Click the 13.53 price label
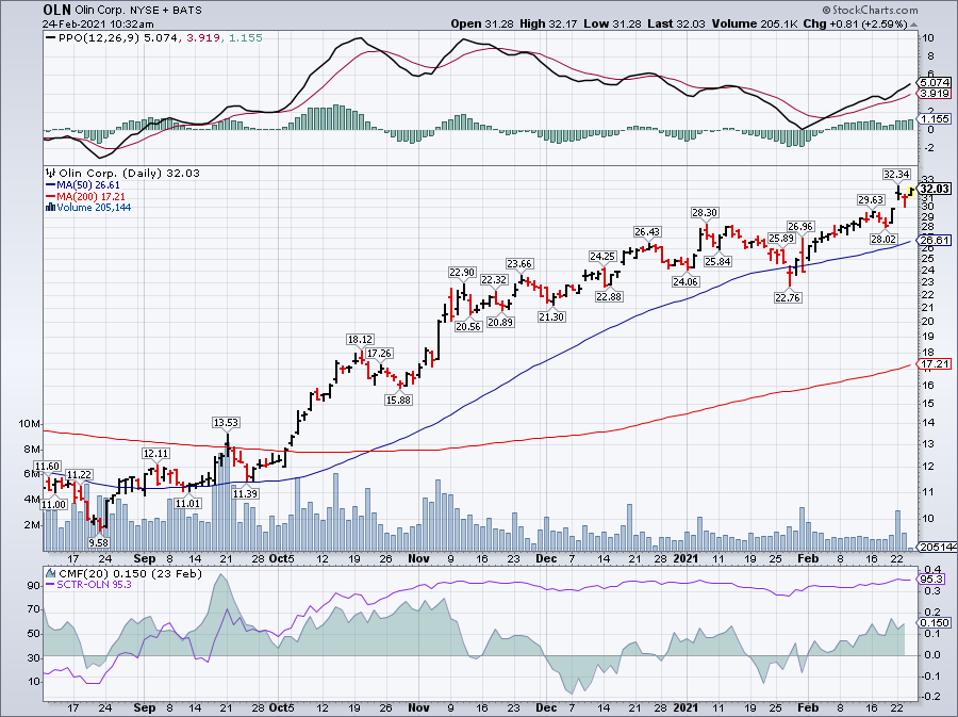This screenshot has width=958, height=717. coord(225,423)
